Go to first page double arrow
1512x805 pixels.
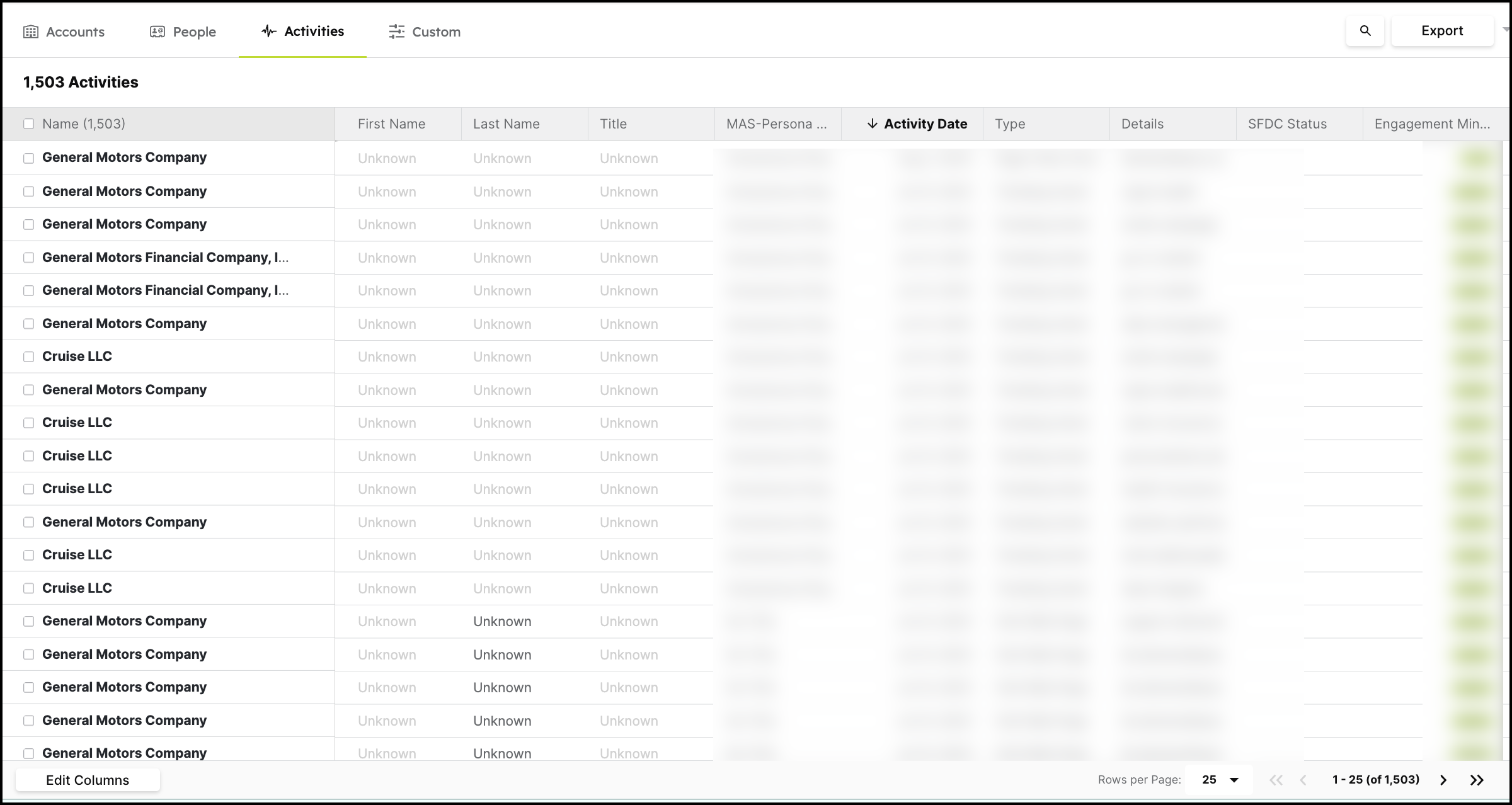(x=1276, y=780)
